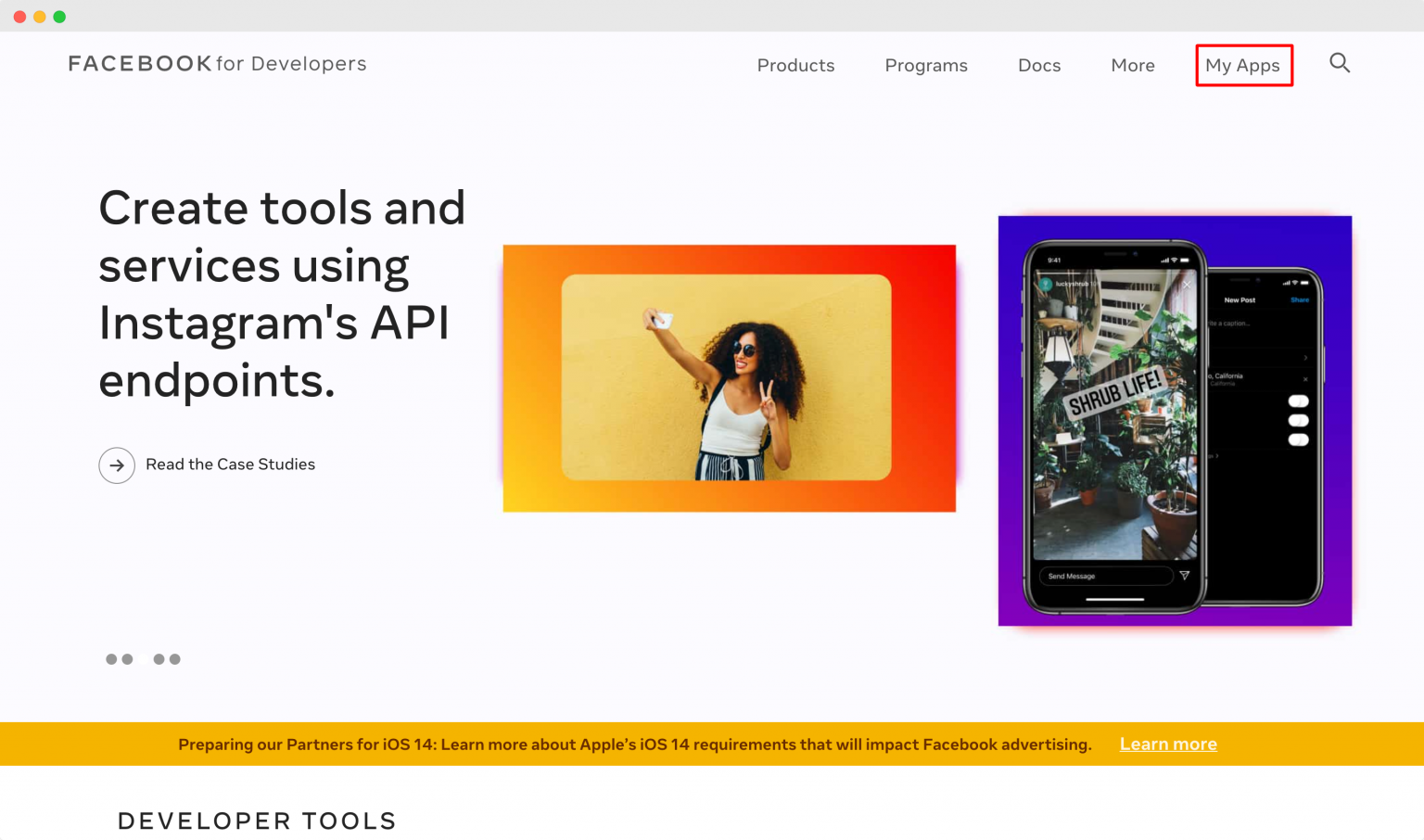Open Docs in the top navigation
Viewport: 1424px width, 840px height.
tap(1038, 66)
